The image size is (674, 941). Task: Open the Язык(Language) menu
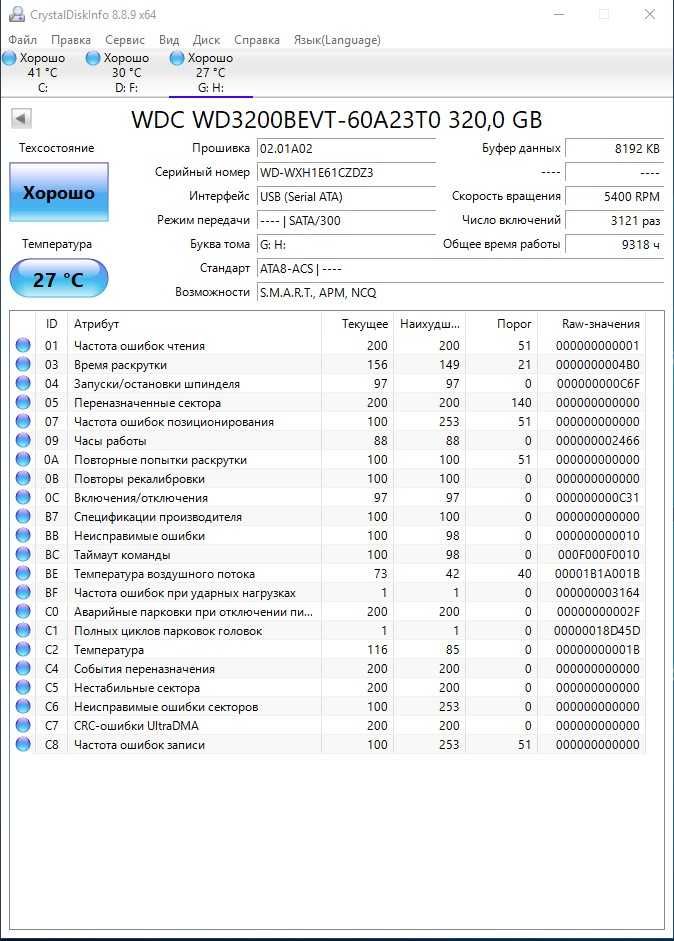point(337,40)
